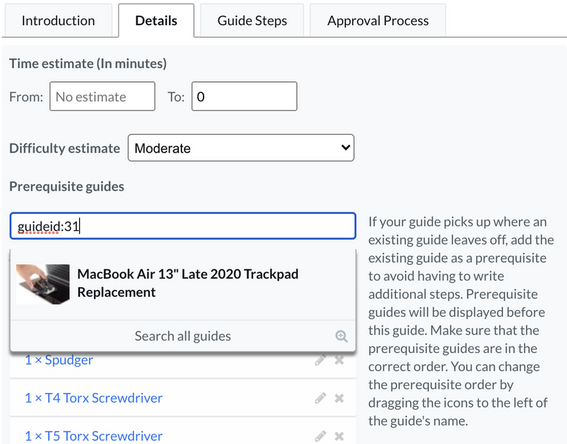Delete the T4 Torx Screwdriver entry

339,398
